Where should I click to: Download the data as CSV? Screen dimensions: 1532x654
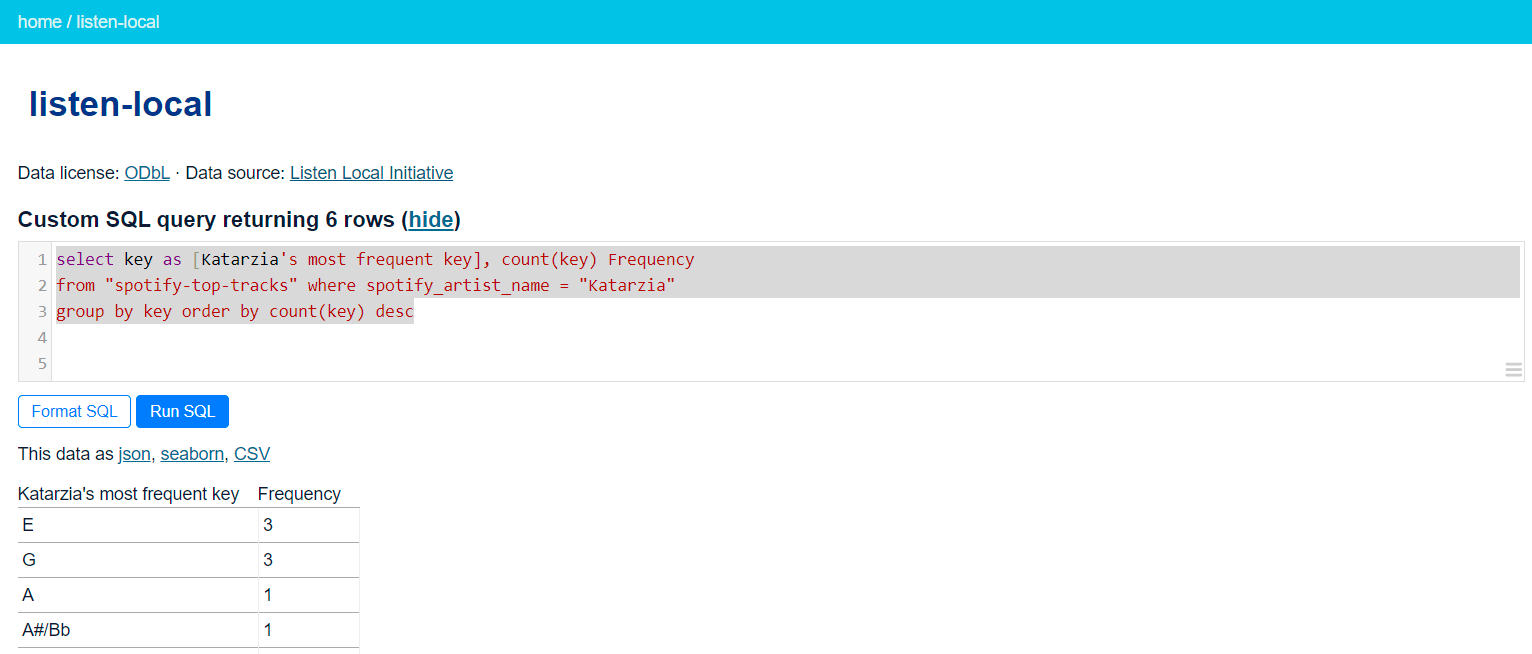pyautogui.click(x=251, y=454)
